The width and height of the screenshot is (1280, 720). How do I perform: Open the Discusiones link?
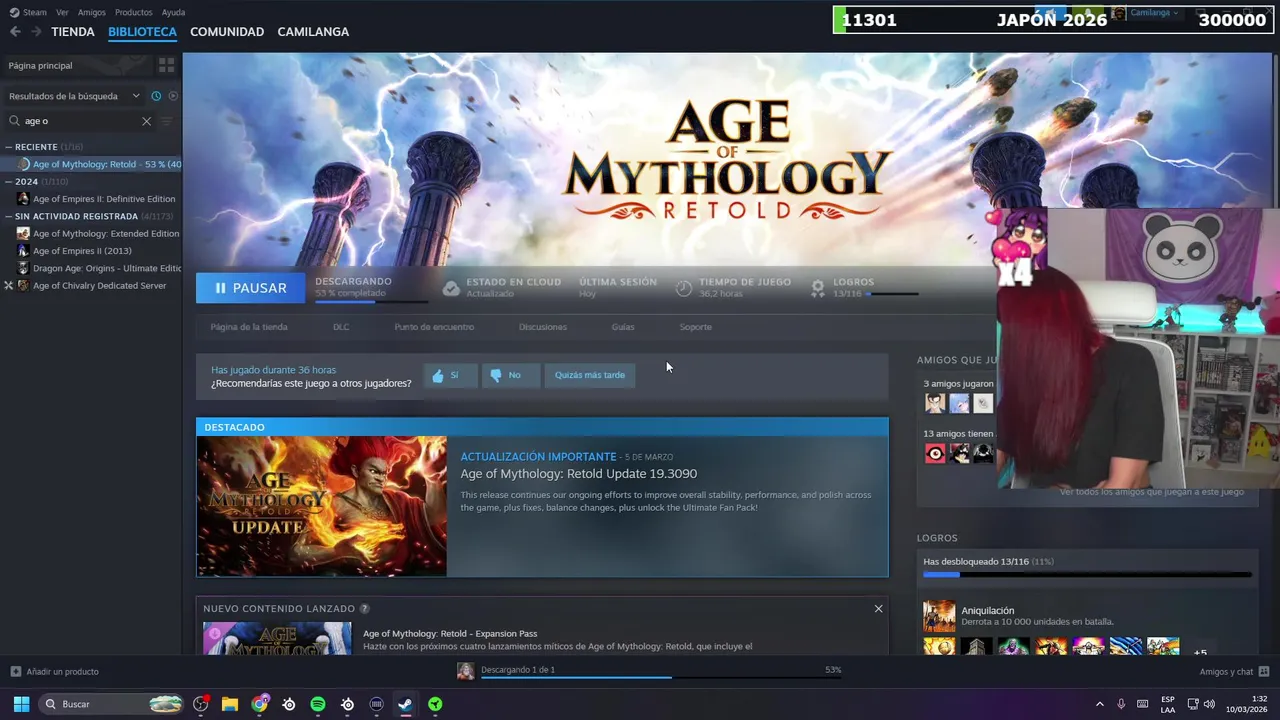(543, 327)
